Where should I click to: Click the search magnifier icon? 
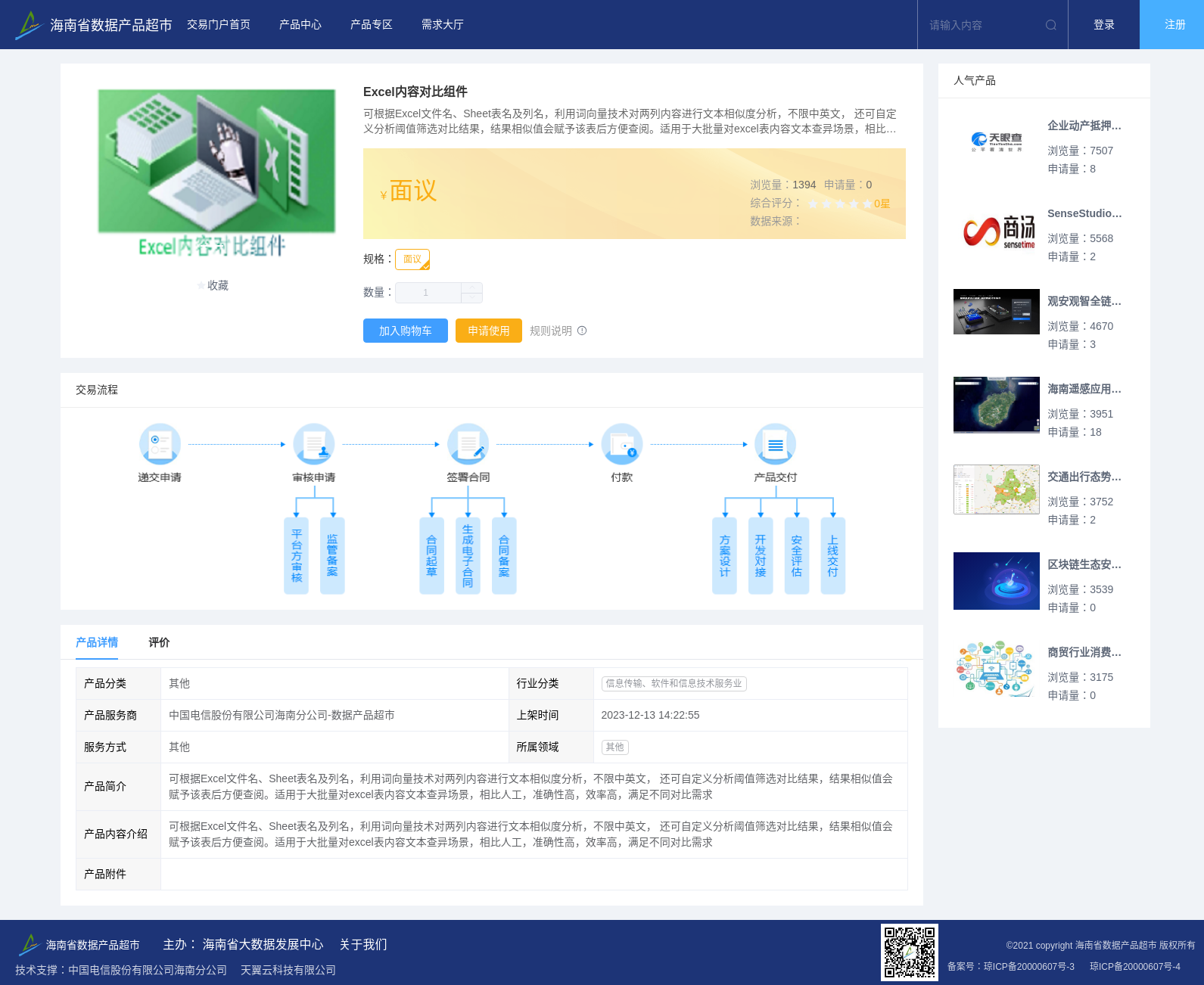(x=1050, y=25)
